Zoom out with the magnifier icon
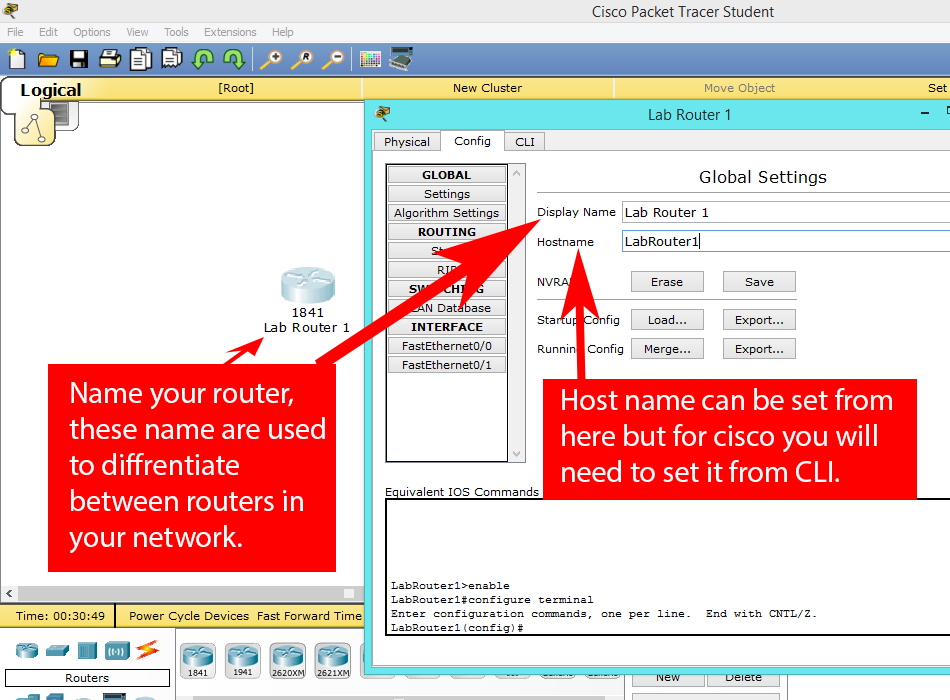Screen dimensions: 950x700 coord(334,59)
